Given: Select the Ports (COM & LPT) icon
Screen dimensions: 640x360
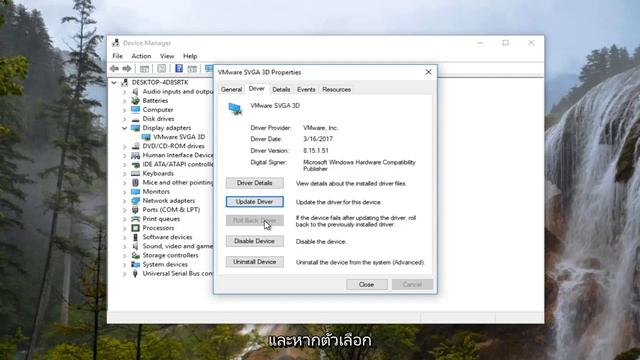Looking at the screenshot, I should point(136,210).
